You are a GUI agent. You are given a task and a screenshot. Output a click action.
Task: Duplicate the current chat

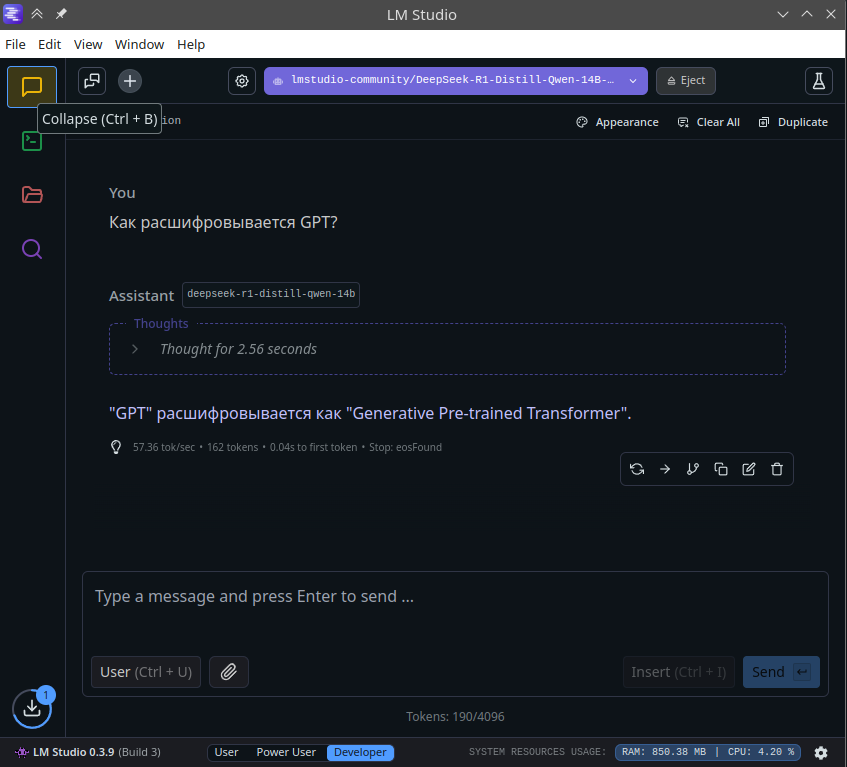click(x=793, y=123)
